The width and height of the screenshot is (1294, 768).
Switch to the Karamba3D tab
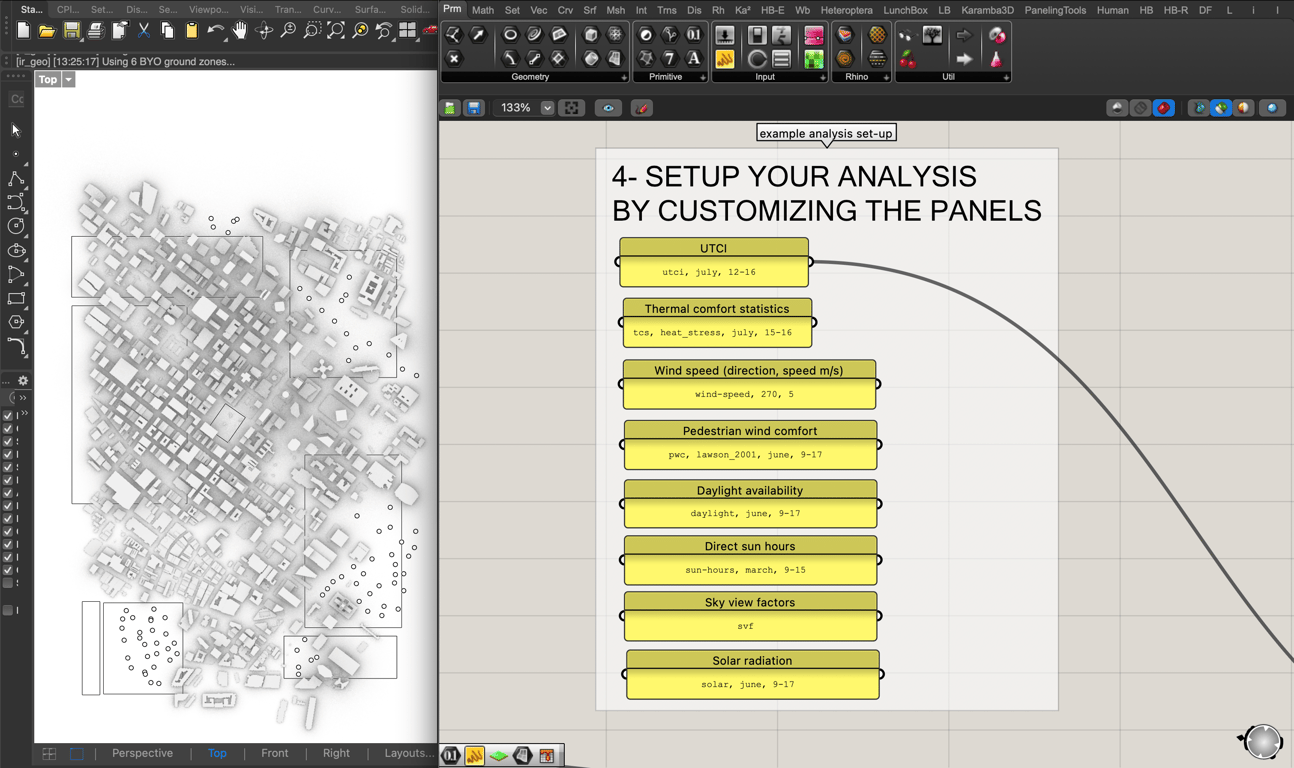pos(987,10)
